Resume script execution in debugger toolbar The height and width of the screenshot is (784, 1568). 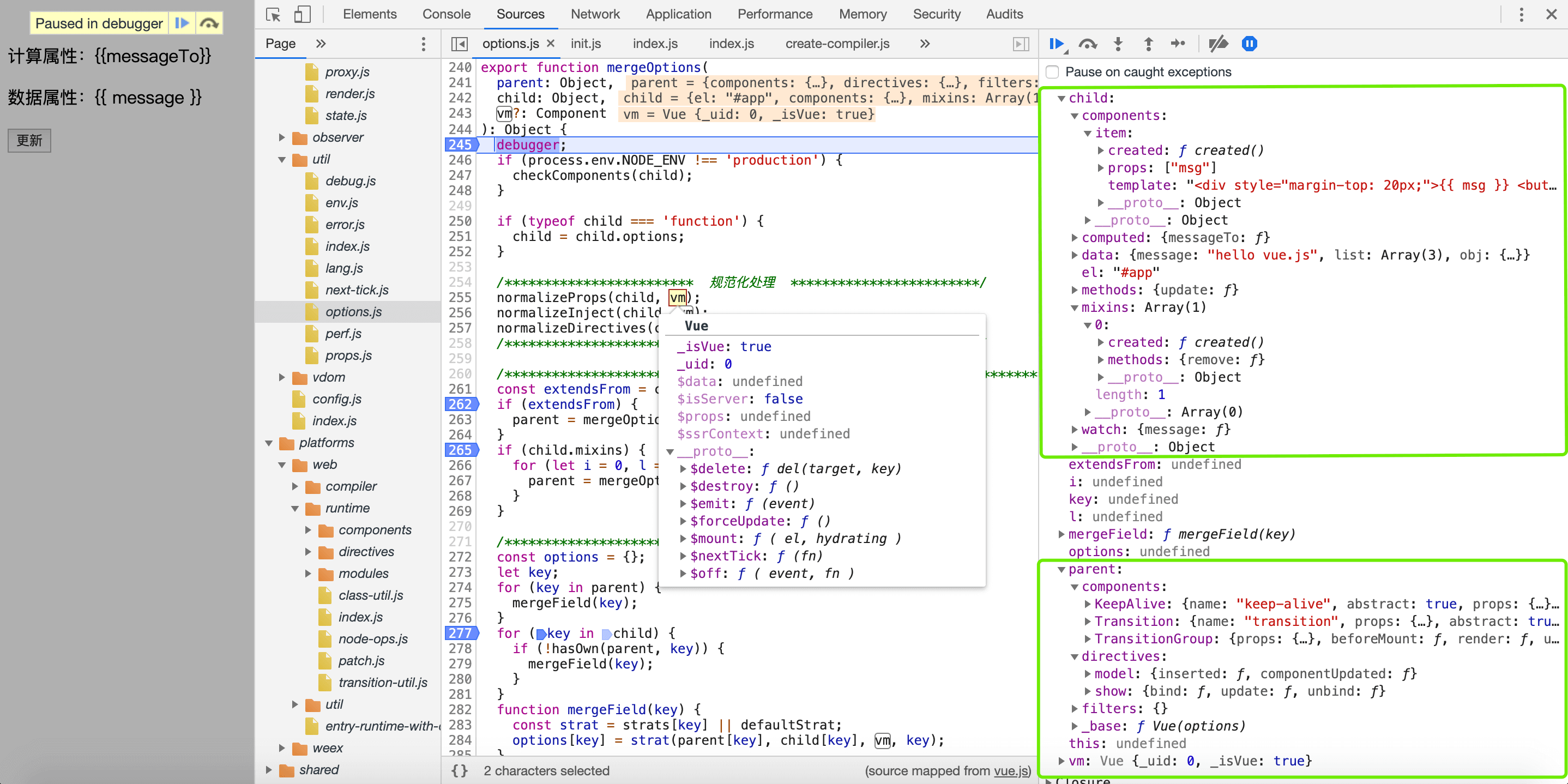click(x=1057, y=44)
